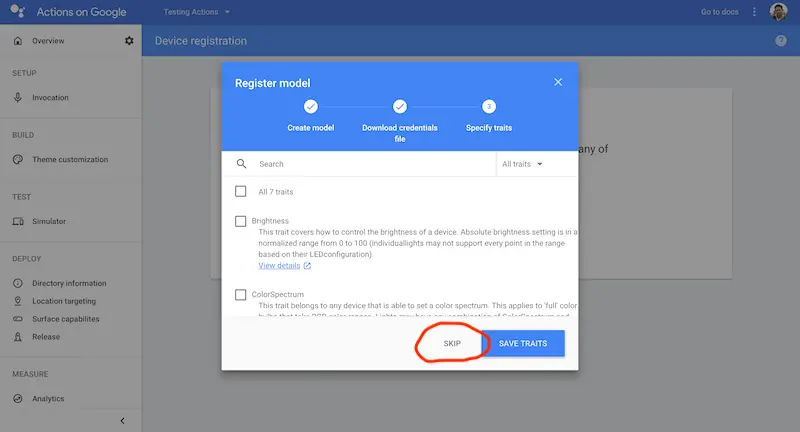Image resolution: width=800 pixels, height=432 pixels.
Task: Click the search magnifier icon in dialog
Action: point(242,164)
